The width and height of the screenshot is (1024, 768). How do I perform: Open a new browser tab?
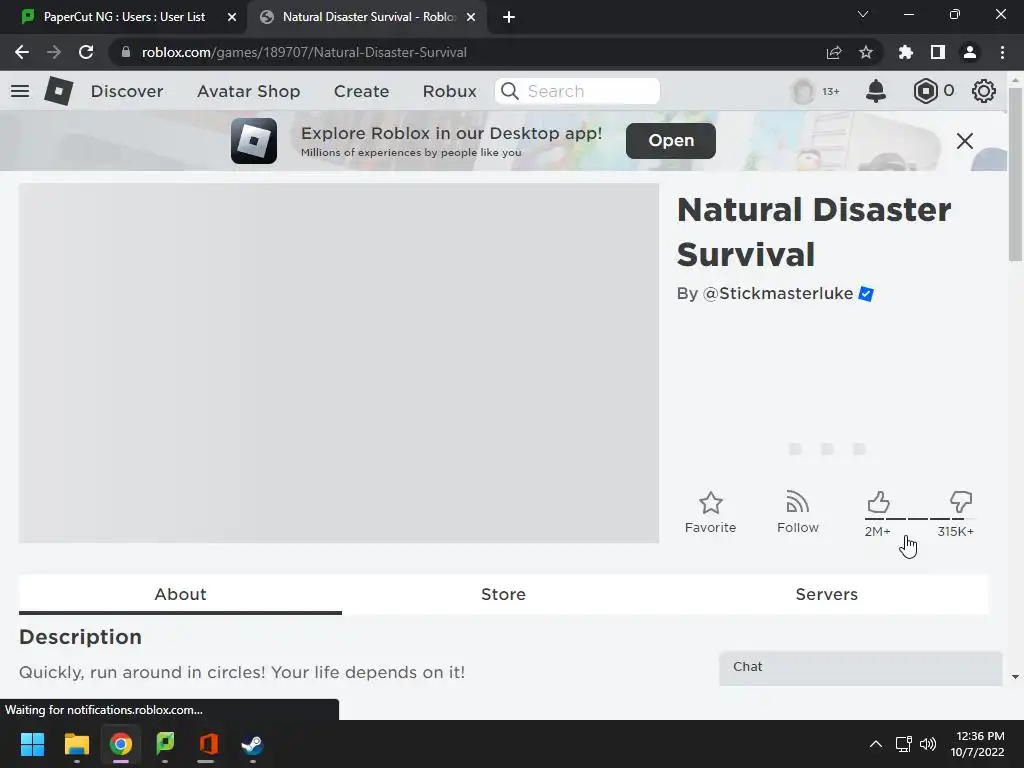coord(509,17)
